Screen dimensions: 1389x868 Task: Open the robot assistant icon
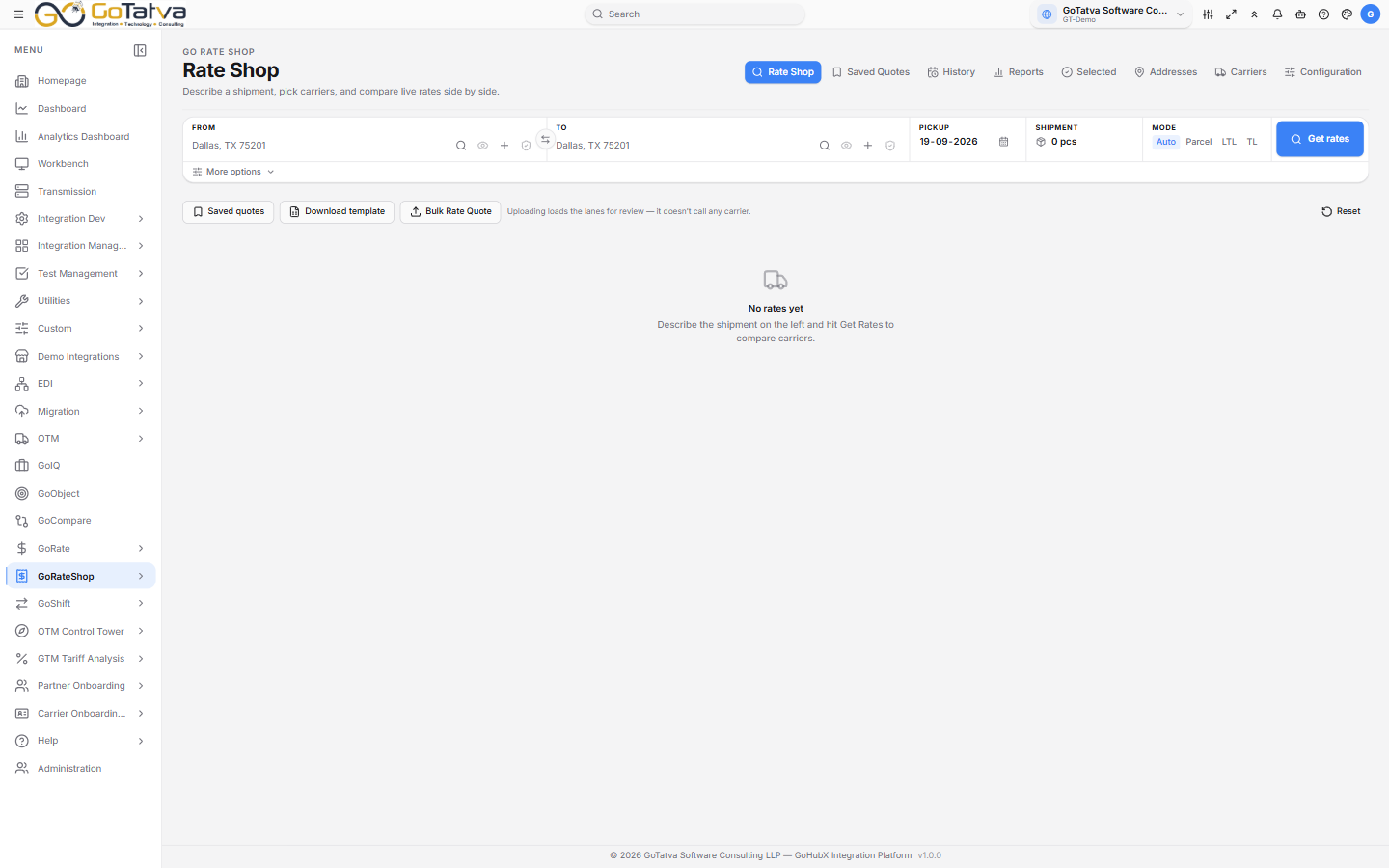[1300, 14]
